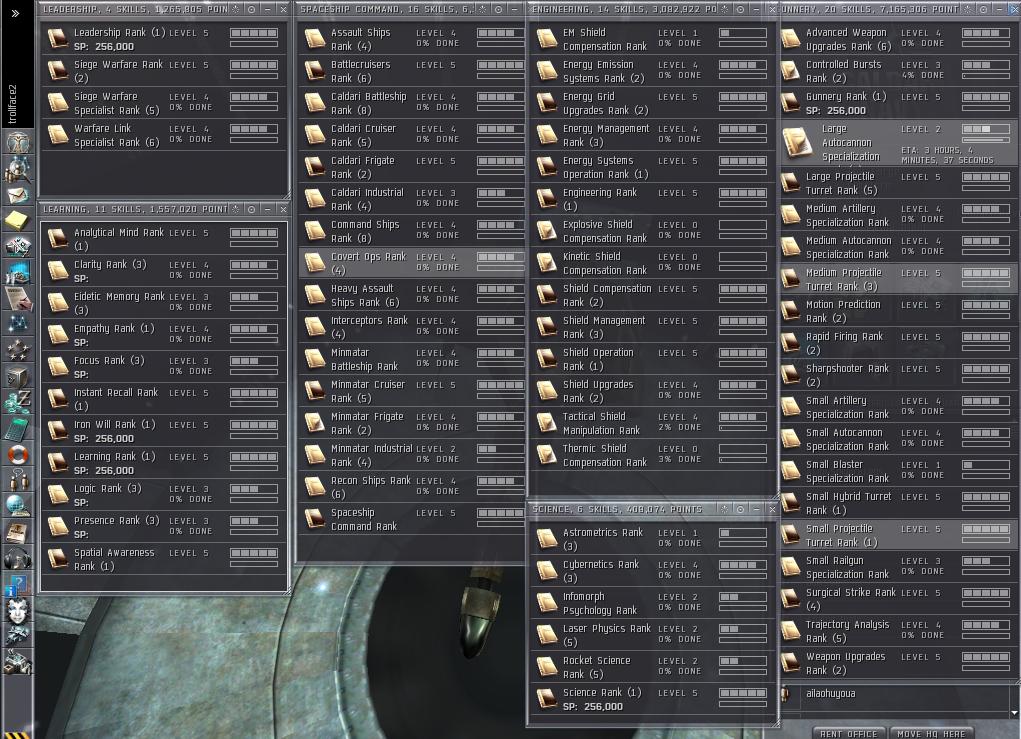The image size is (1021, 739).
Task: Toggle pin on the Leadership window
Action: [x=251, y=9]
